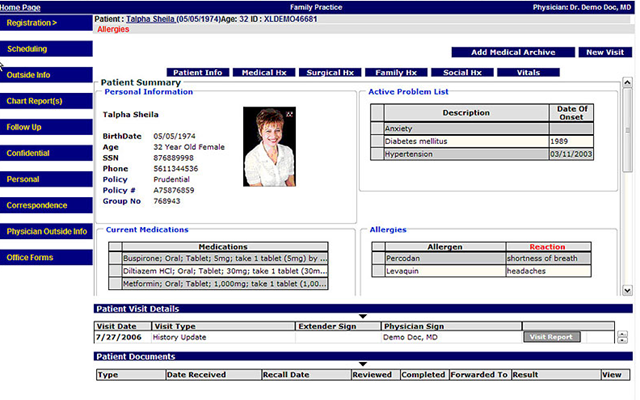Open the Home Page link
This screenshot has height=400, width=640.
(20, 7)
